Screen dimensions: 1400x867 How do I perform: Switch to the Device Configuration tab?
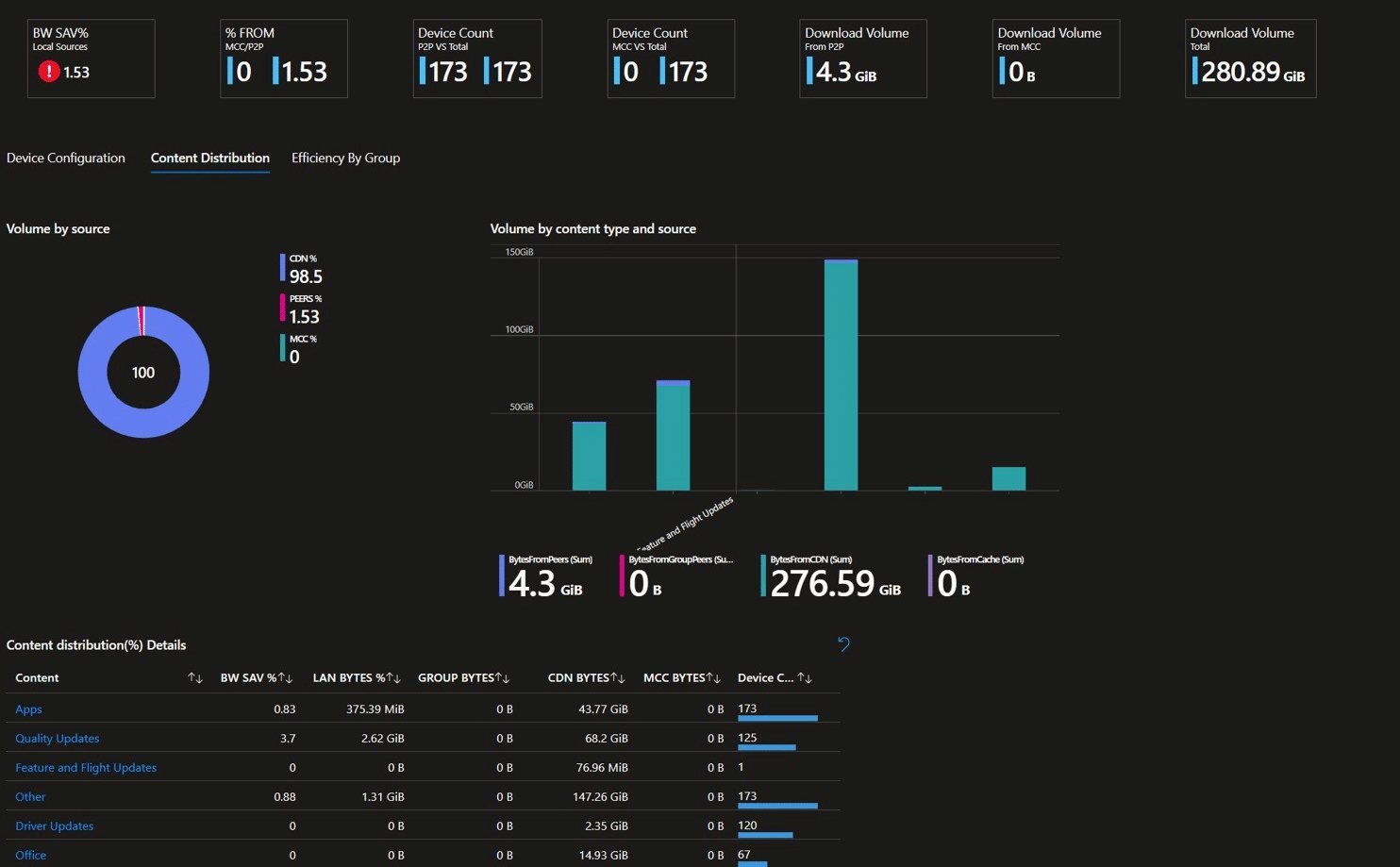pos(66,158)
